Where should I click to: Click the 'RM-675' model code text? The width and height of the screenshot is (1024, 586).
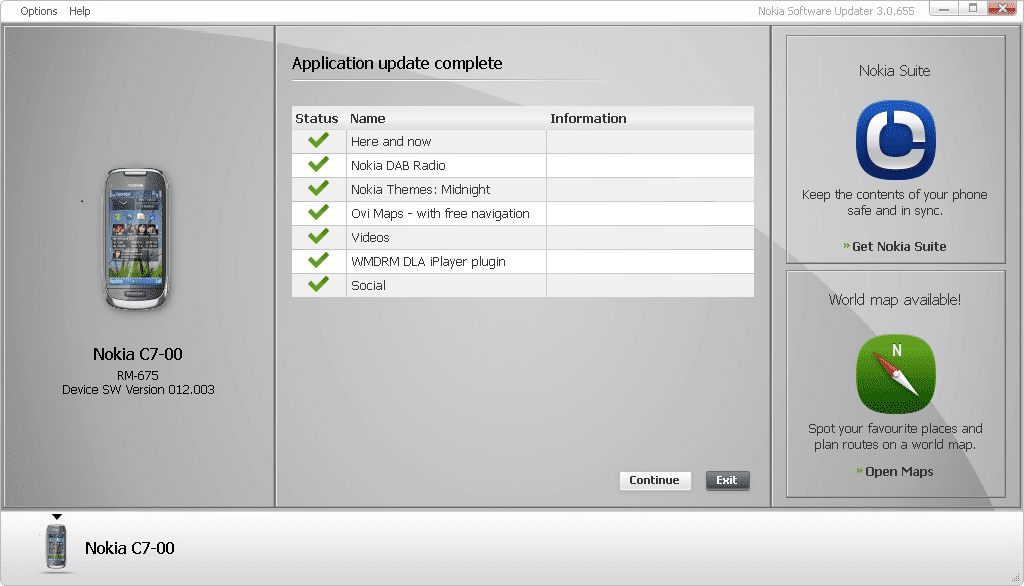[x=138, y=376]
